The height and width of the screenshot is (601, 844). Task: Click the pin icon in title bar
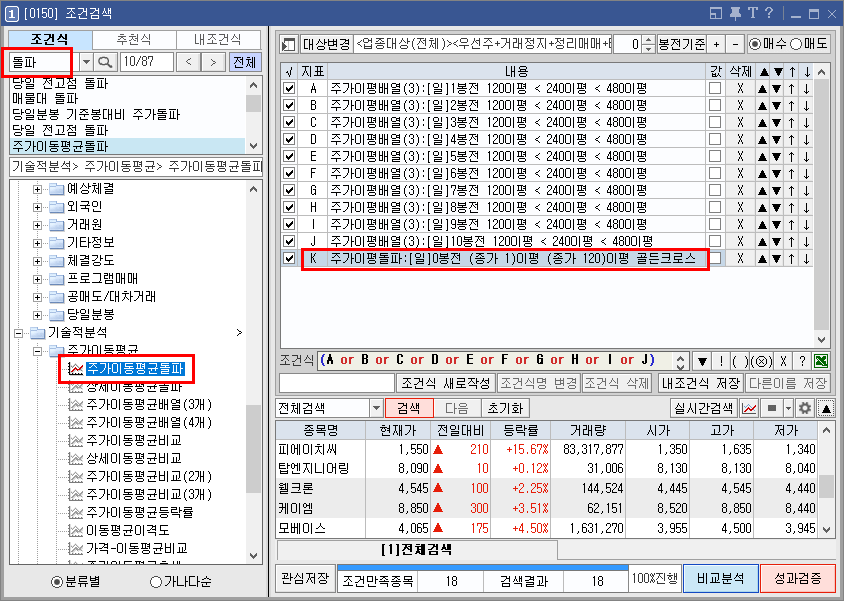tap(735, 13)
